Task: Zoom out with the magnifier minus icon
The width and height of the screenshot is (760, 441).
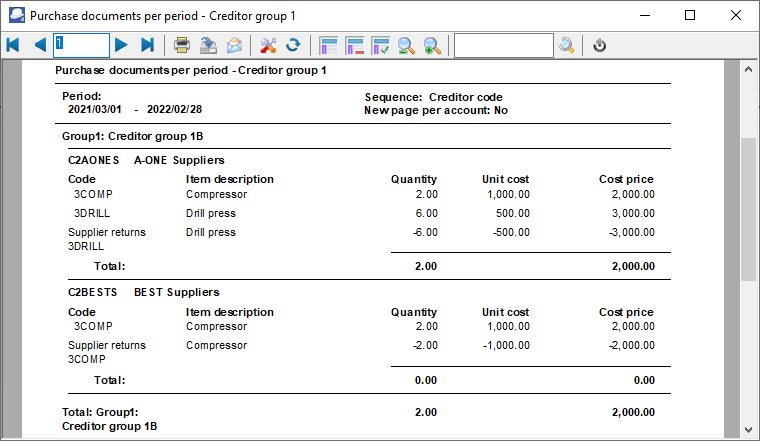Action: 406,45
